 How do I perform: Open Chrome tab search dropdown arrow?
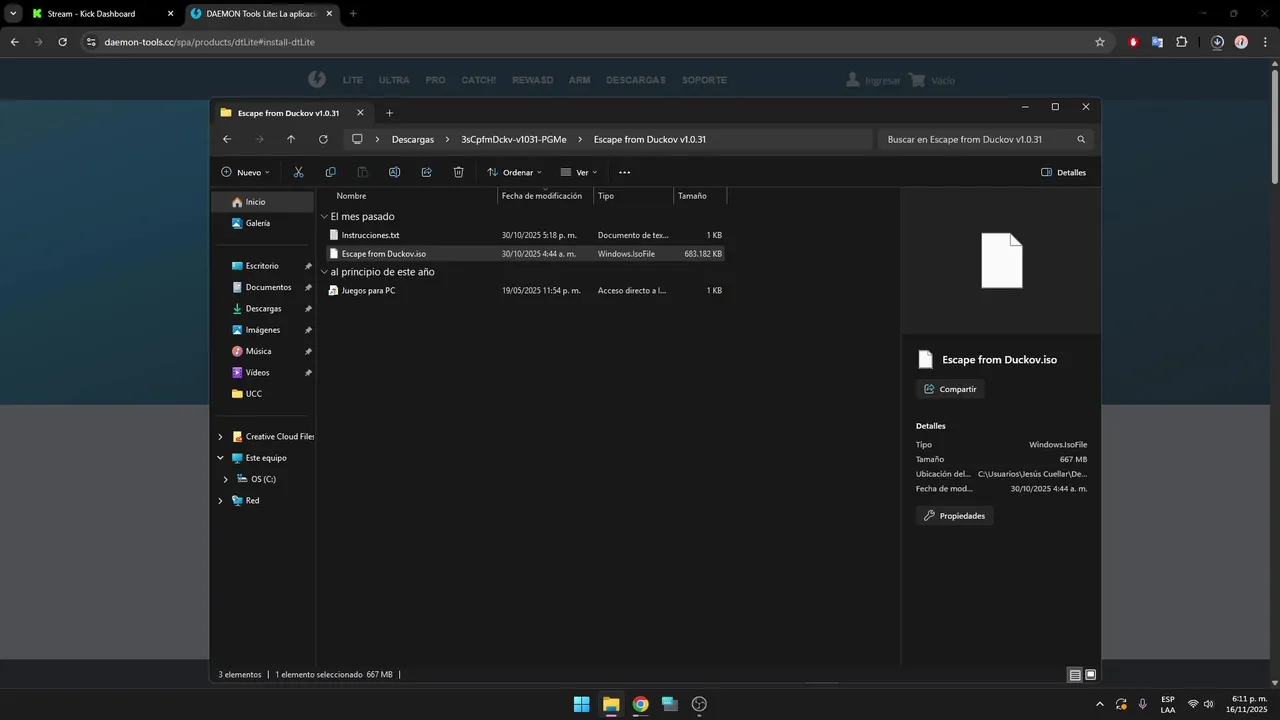(13, 14)
